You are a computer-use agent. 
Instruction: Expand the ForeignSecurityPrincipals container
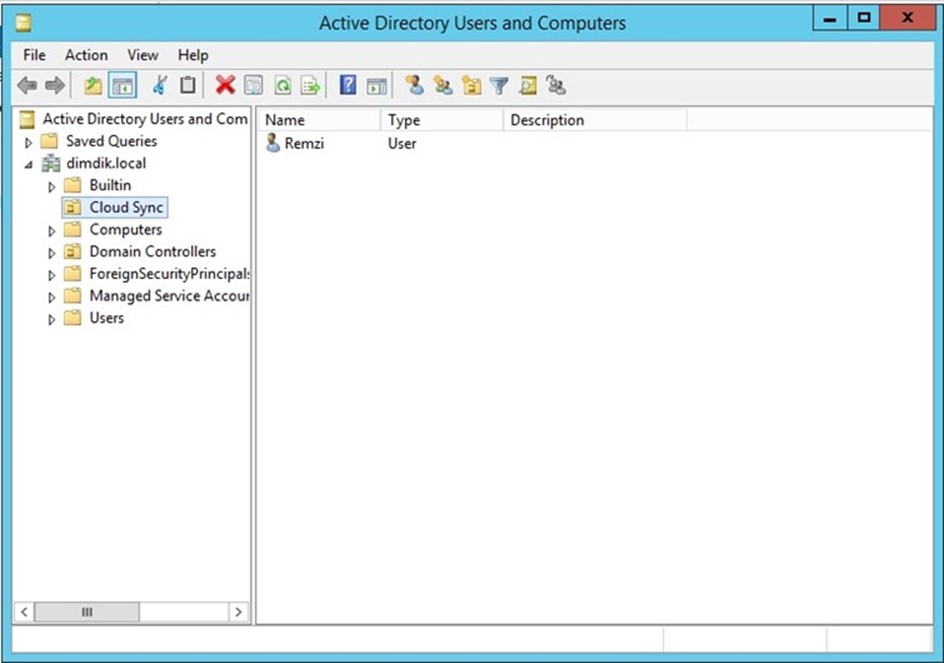click(x=51, y=275)
